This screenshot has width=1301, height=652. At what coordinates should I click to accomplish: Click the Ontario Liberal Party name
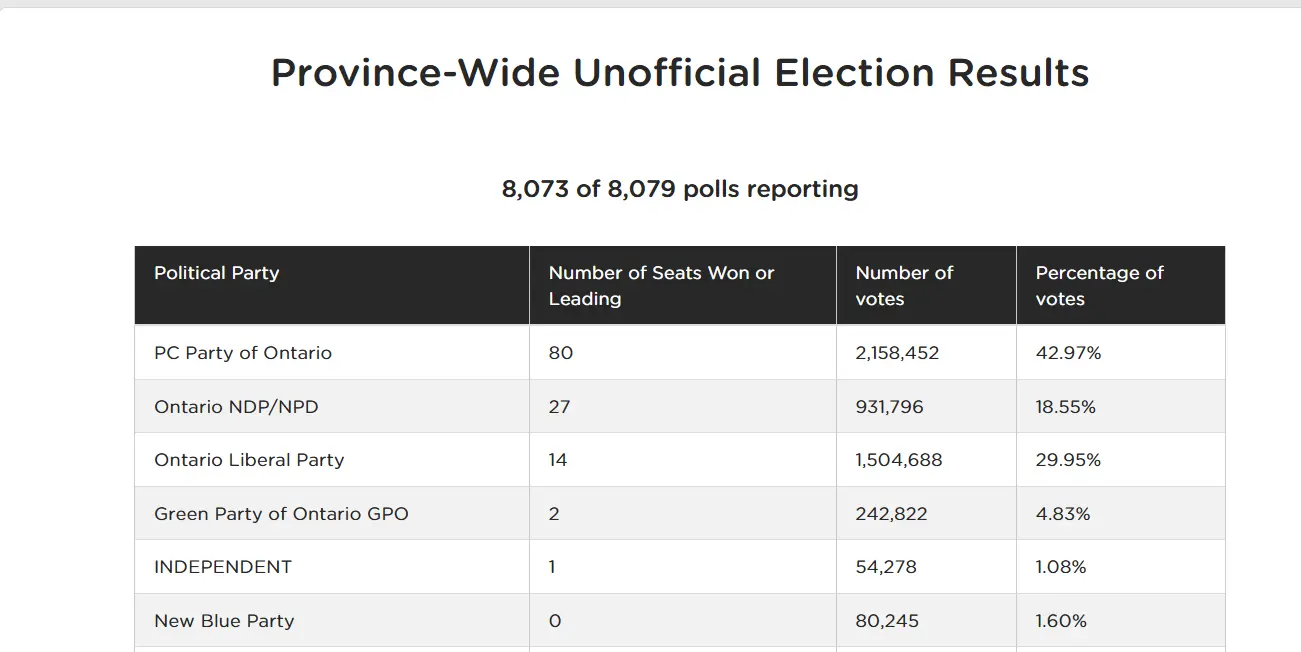click(249, 460)
